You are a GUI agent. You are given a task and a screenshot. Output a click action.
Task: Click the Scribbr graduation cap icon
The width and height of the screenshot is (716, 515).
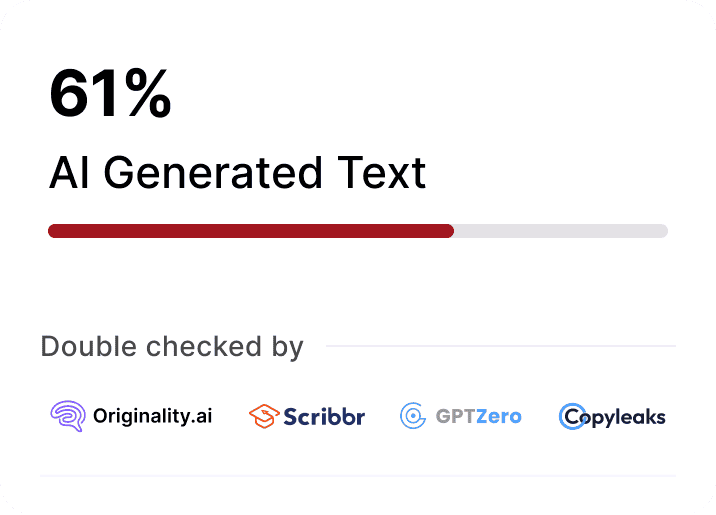coord(263,416)
